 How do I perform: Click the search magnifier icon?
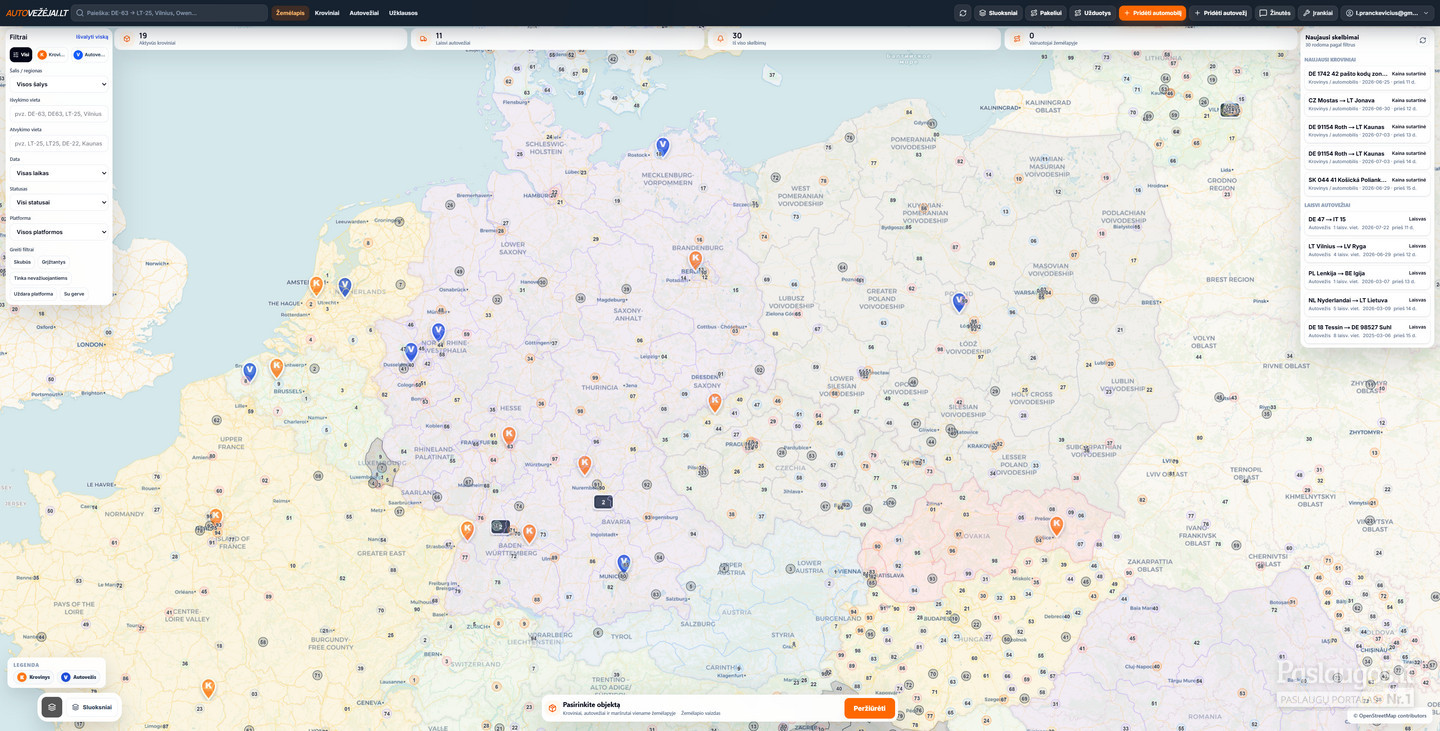tap(79, 13)
